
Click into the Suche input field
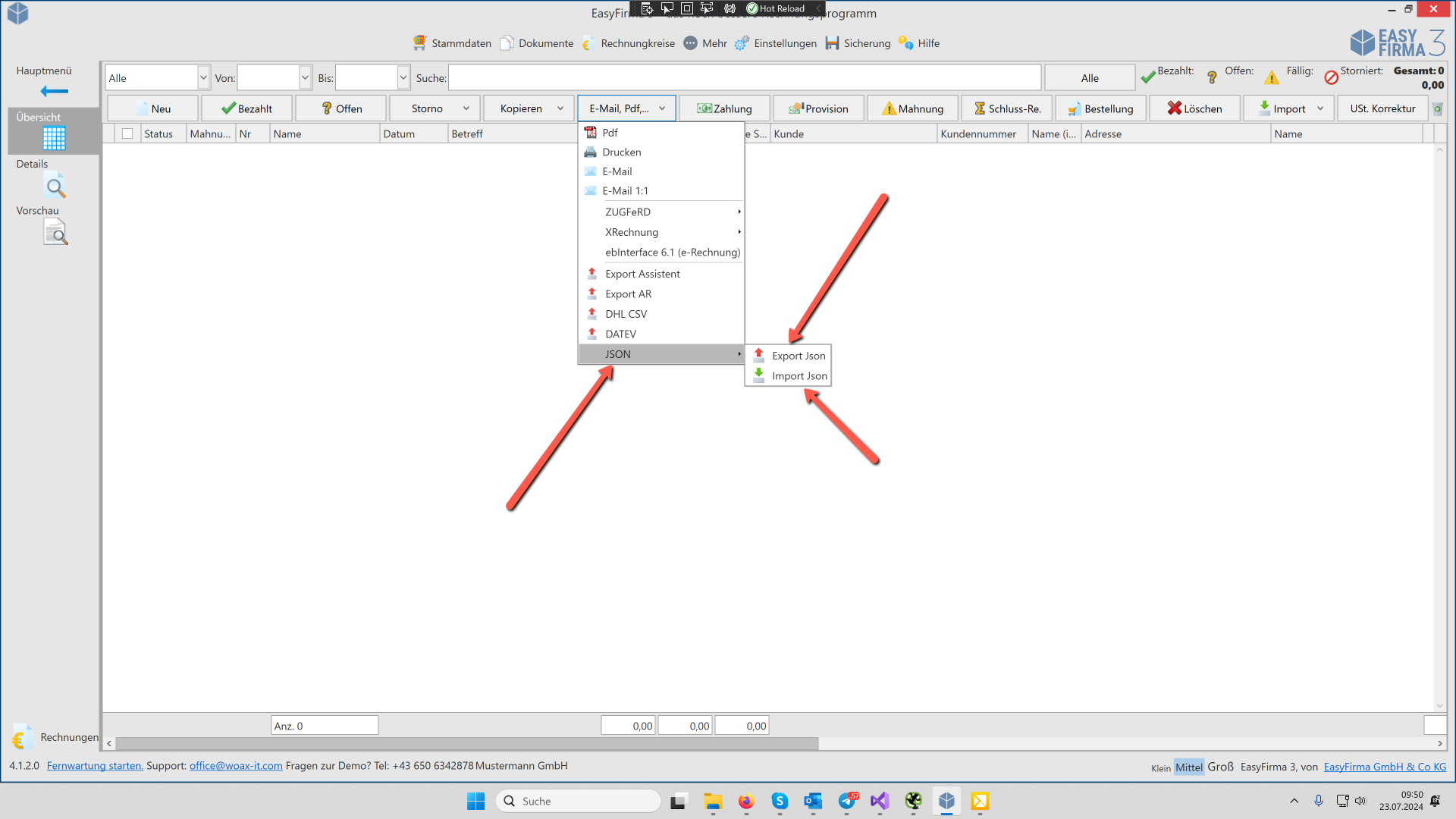pyautogui.click(x=744, y=78)
